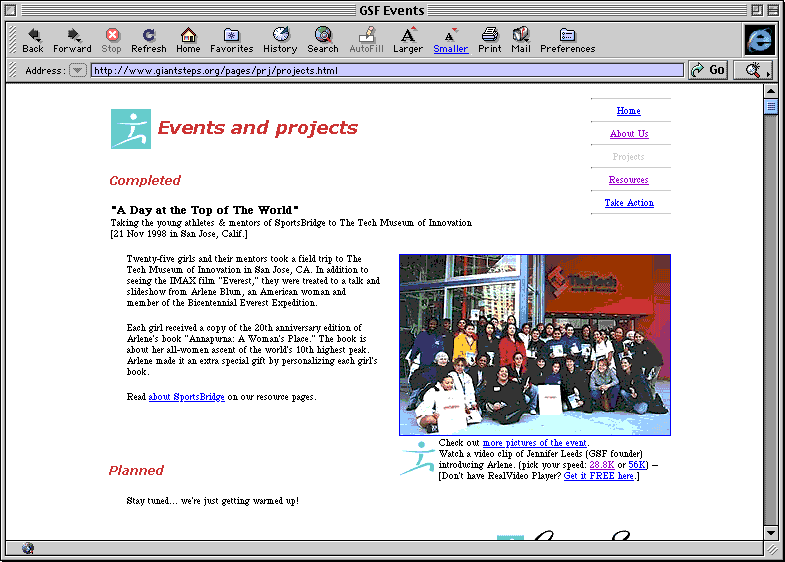Click the Go button
785x562 pixels.
pyautogui.click(x=708, y=70)
